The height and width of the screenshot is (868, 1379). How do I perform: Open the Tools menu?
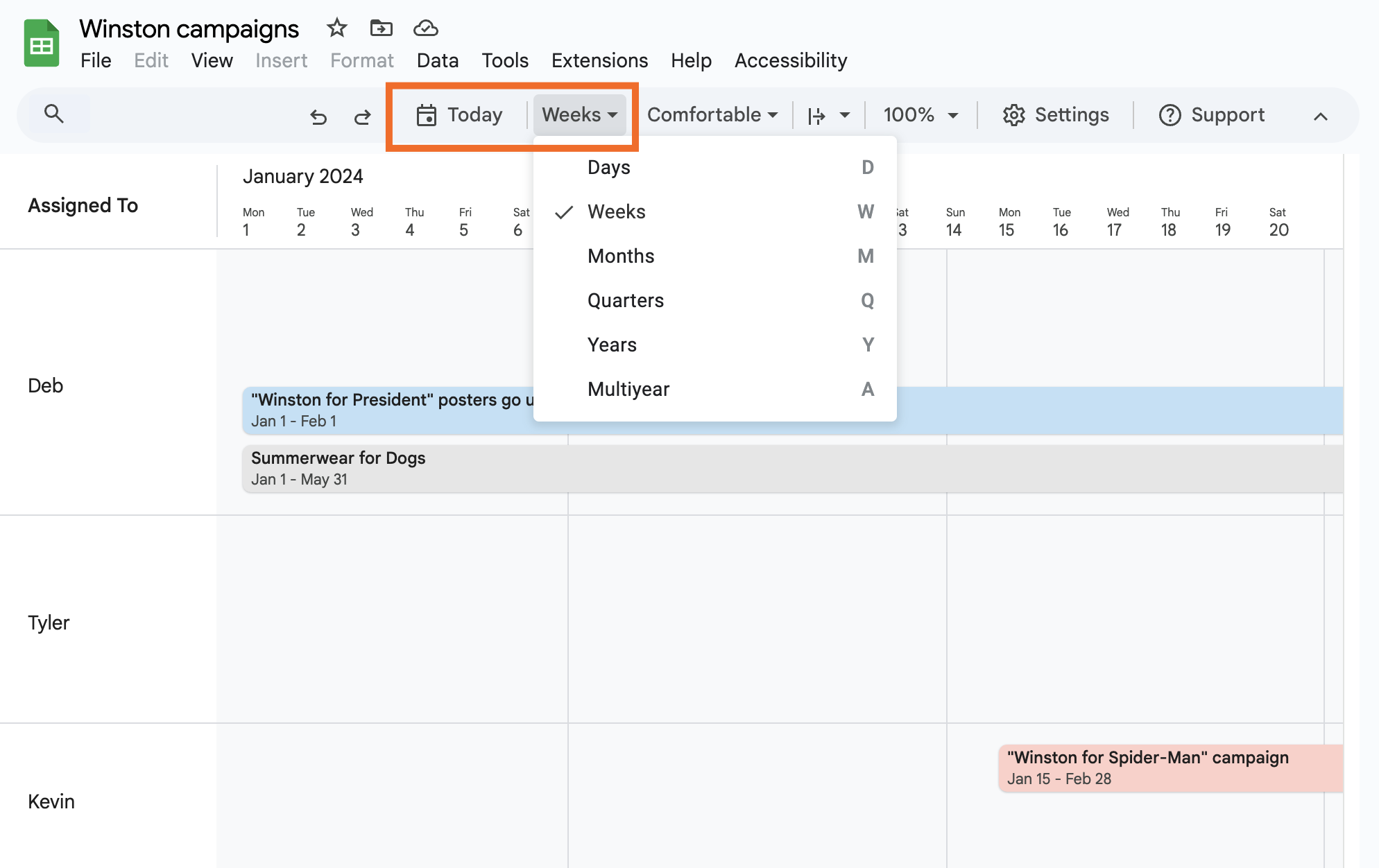click(x=505, y=60)
